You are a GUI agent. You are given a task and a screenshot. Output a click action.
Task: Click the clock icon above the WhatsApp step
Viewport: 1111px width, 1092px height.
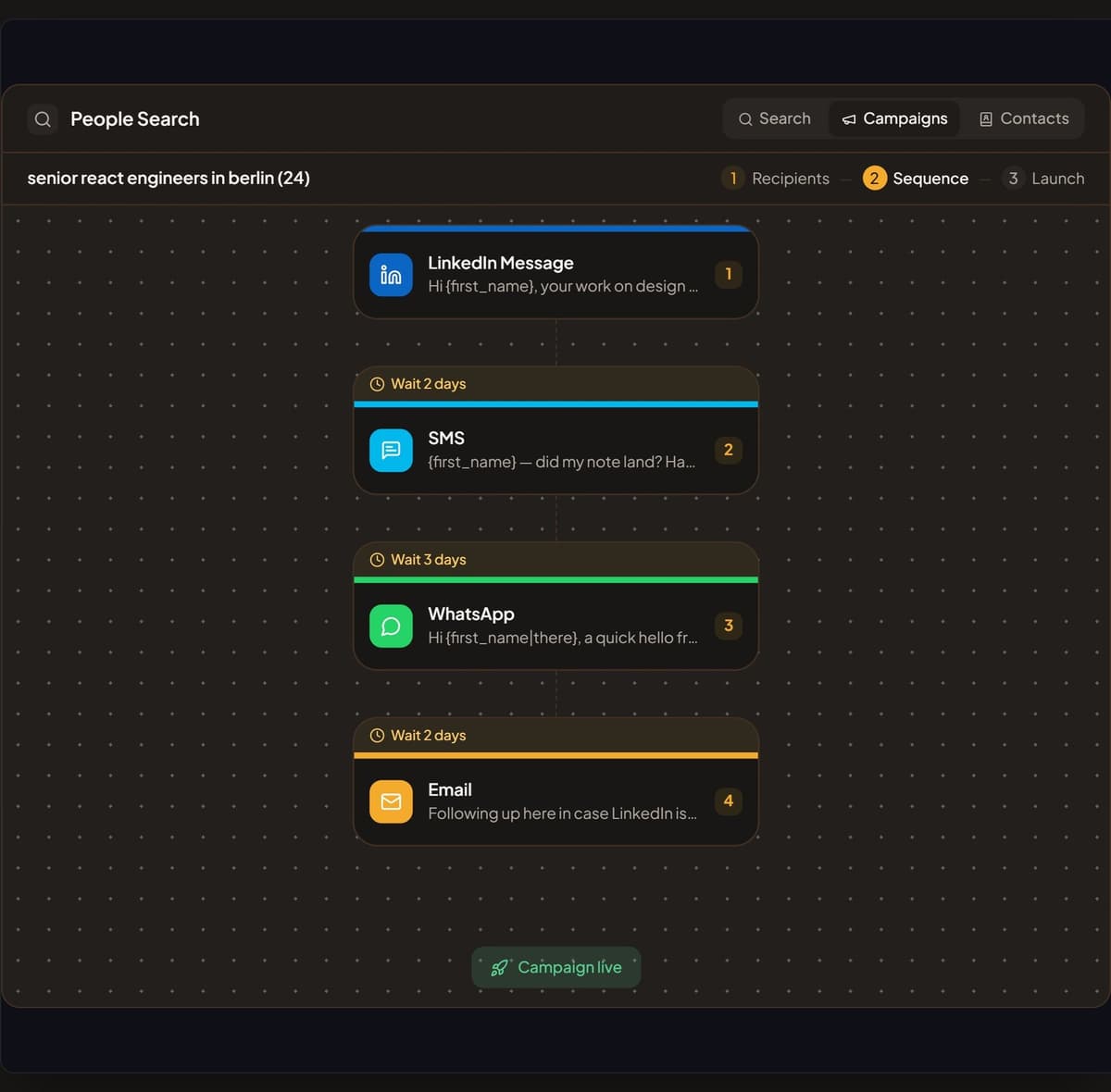click(x=377, y=560)
